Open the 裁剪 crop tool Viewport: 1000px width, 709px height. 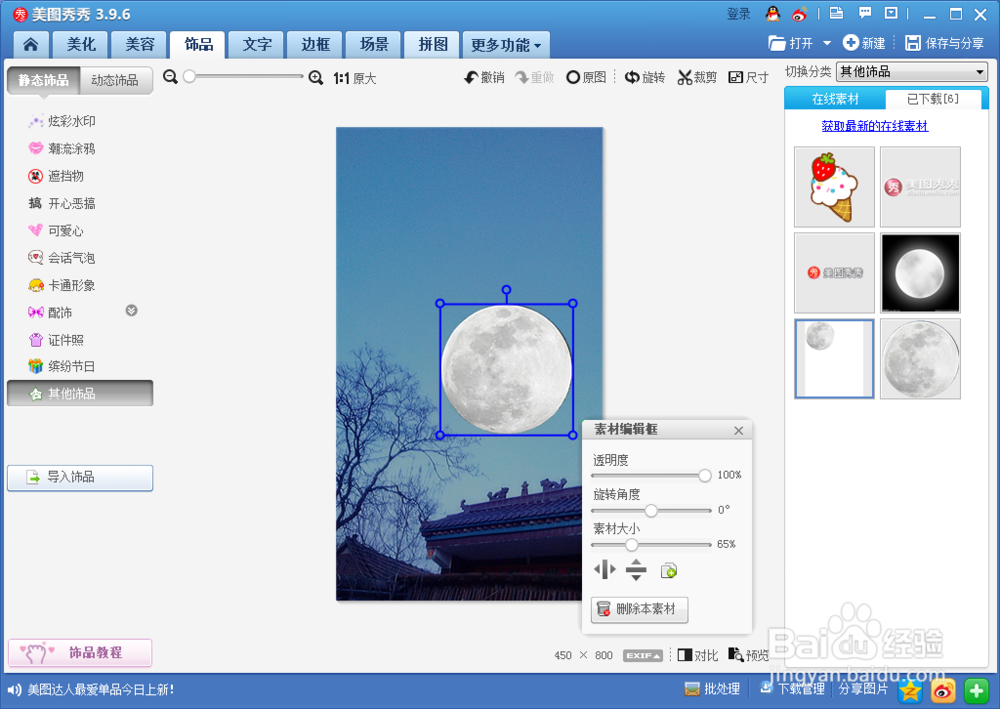[697, 77]
